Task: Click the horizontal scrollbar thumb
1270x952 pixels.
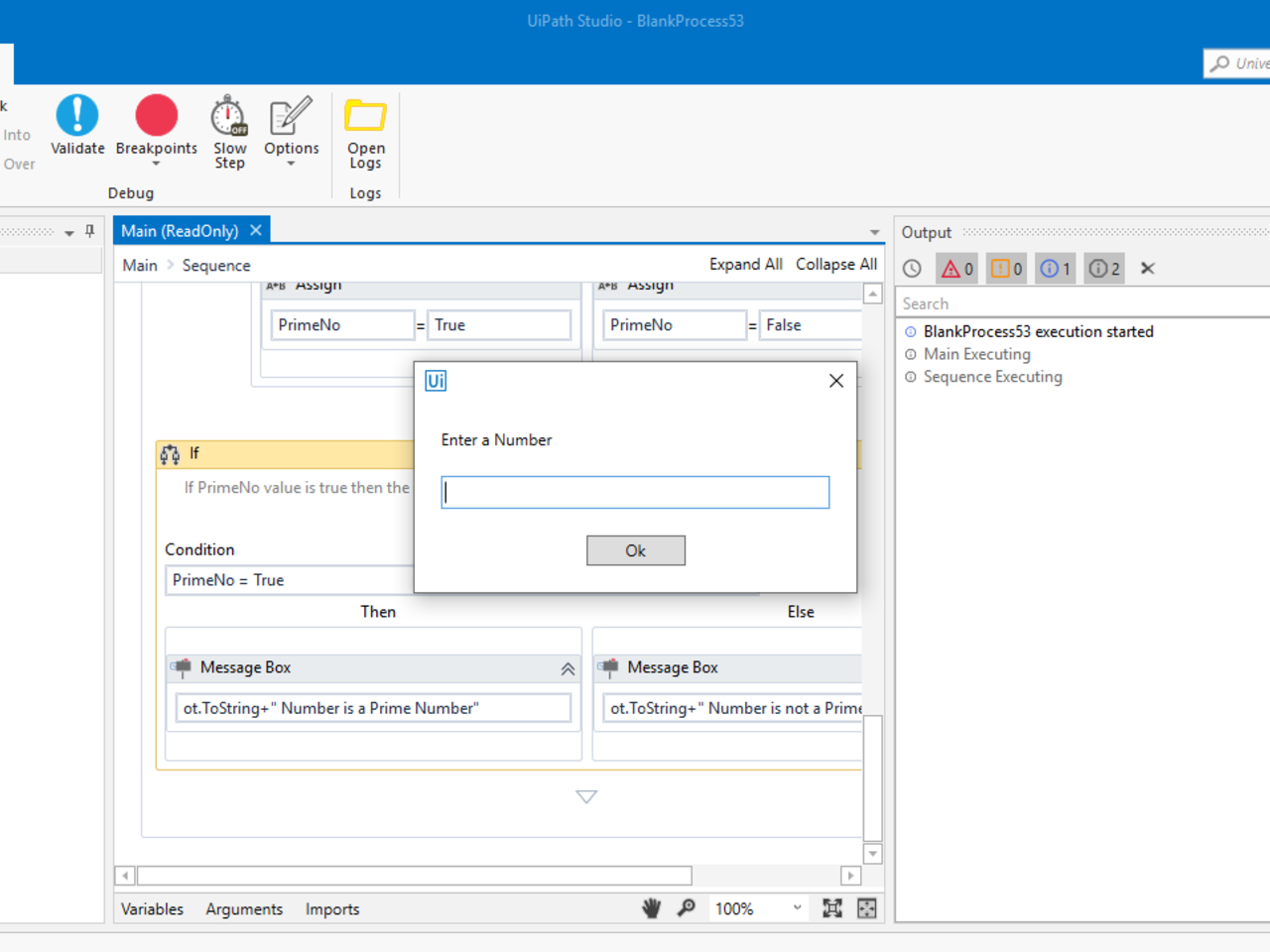Action: point(415,876)
